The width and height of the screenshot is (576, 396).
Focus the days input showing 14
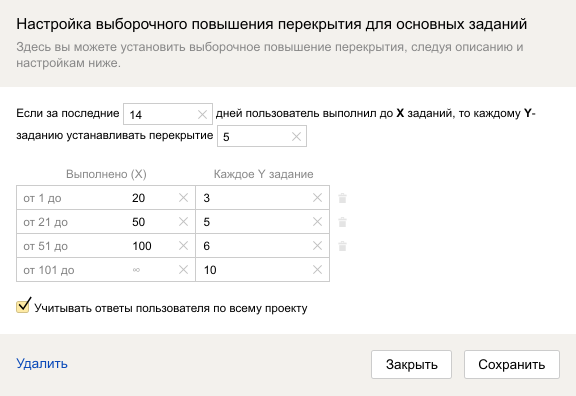pyautogui.click(x=160, y=115)
